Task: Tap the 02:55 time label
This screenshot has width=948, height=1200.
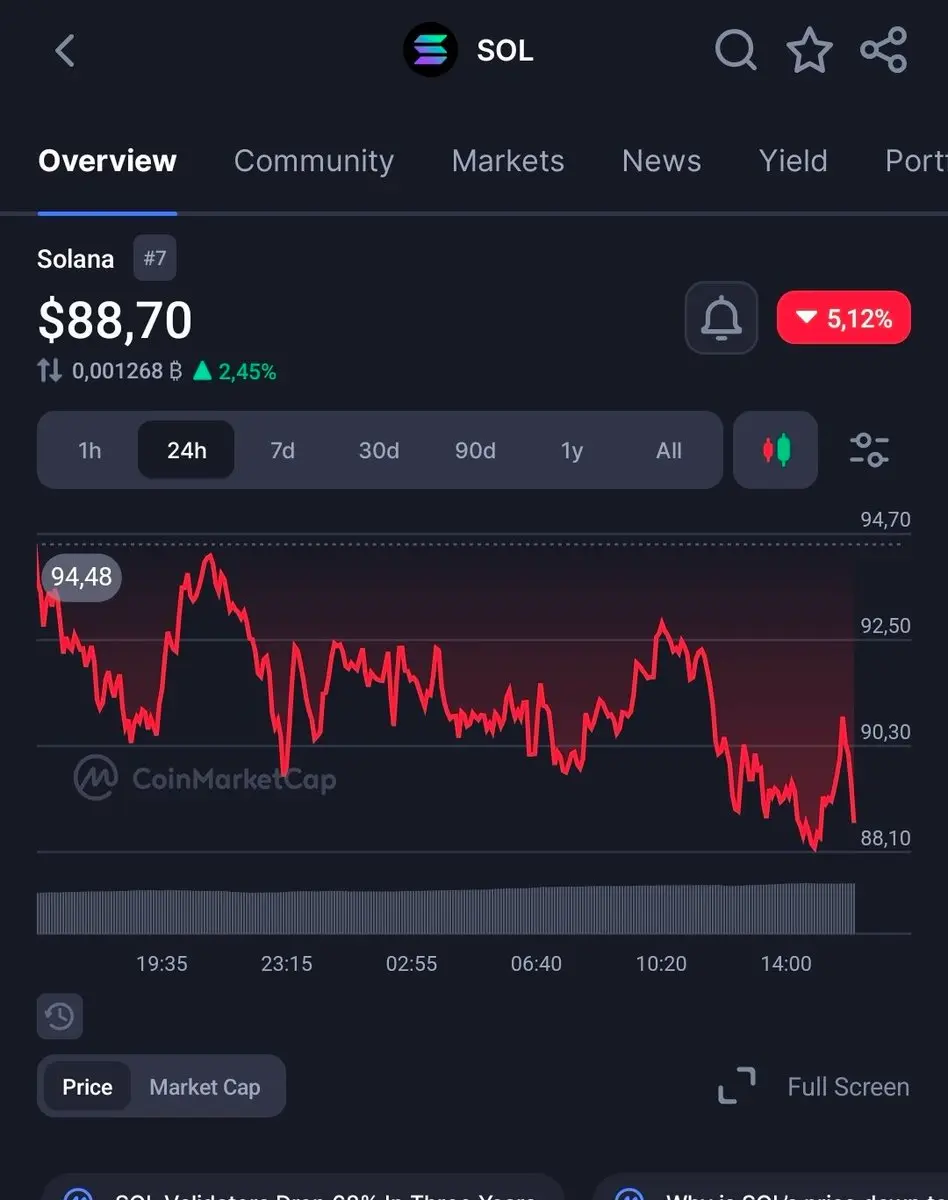Action: [x=412, y=963]
